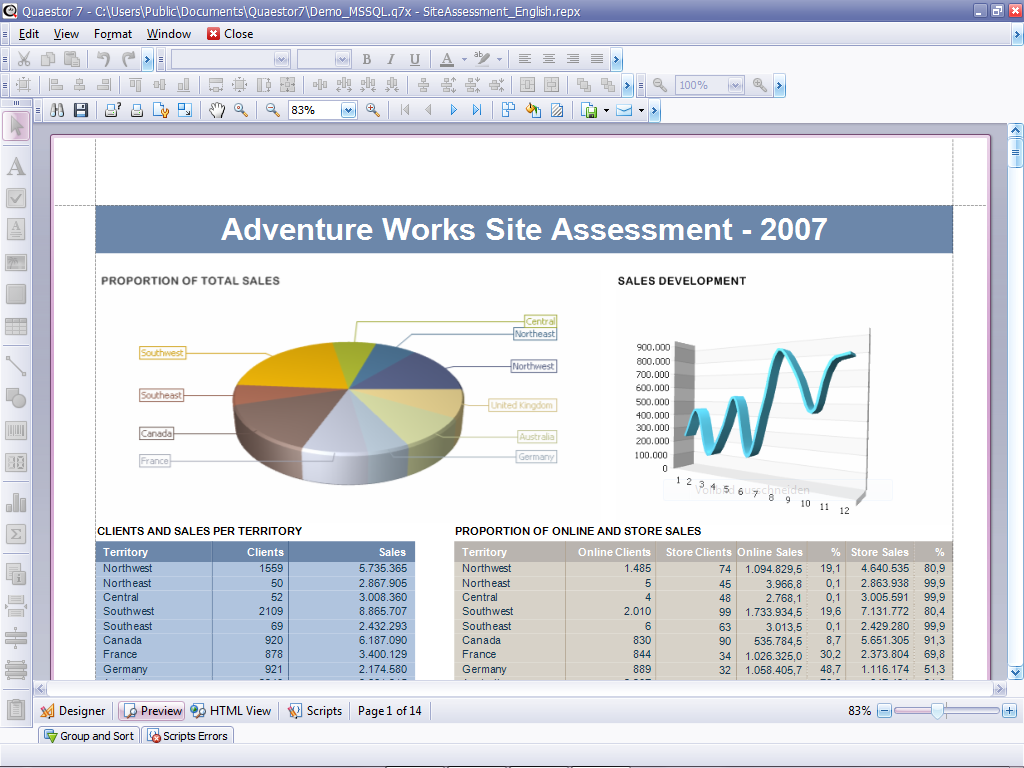Expand the export format dropdown arrow
The image size is (1024, 768).
tap(606, 110)
